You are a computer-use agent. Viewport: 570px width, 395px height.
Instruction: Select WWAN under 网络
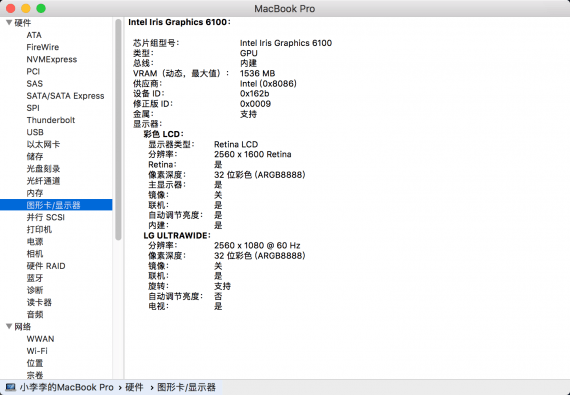[40, 339]
